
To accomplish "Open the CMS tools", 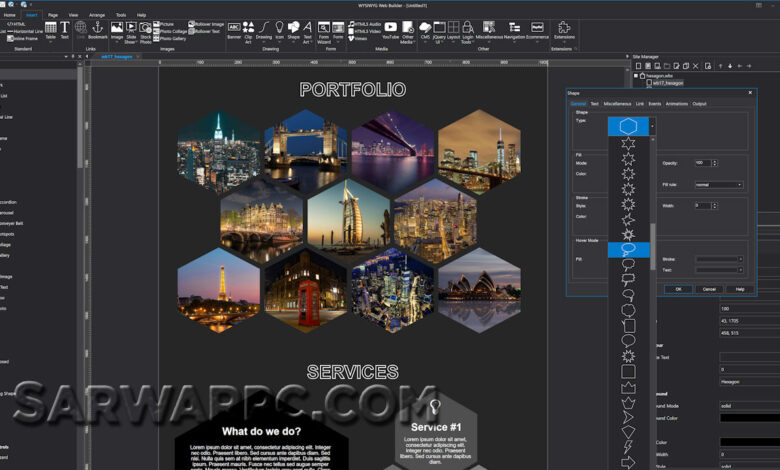I will (x=425, y=30).
